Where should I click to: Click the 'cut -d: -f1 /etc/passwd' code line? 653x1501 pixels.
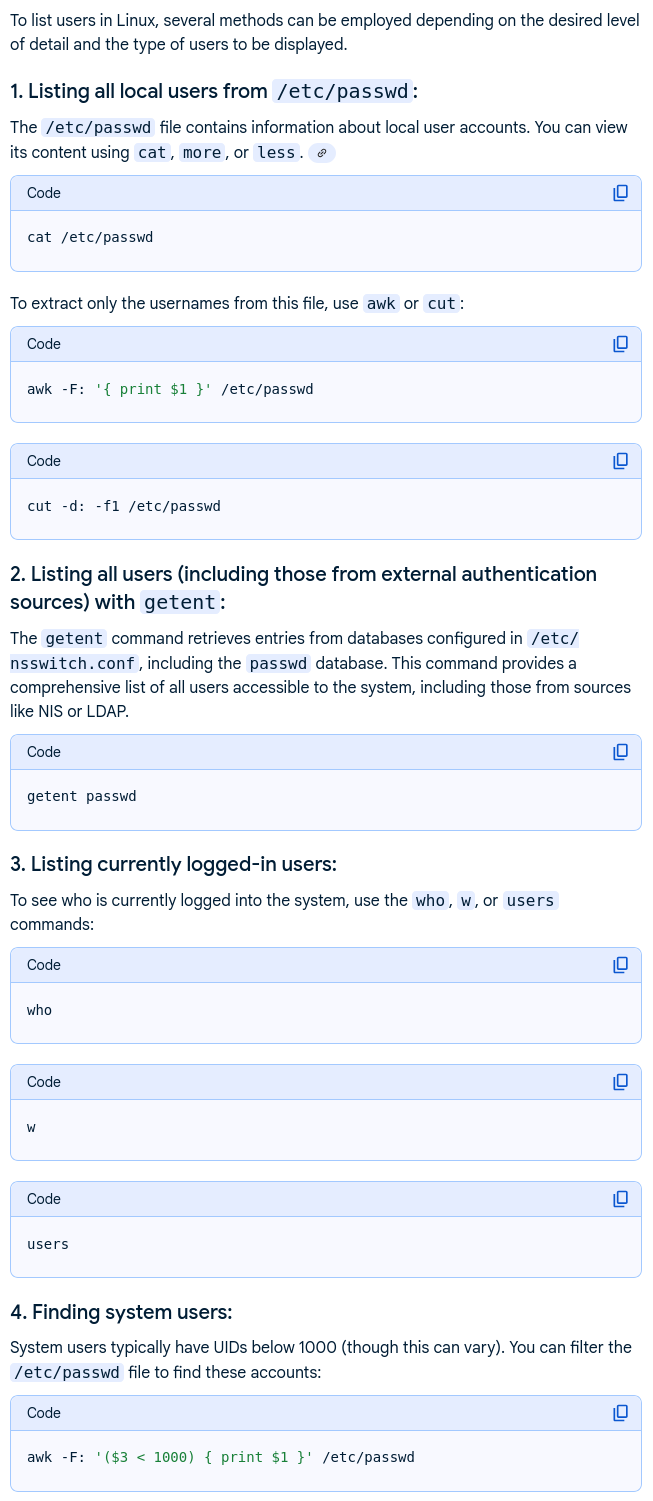point(124,506)
